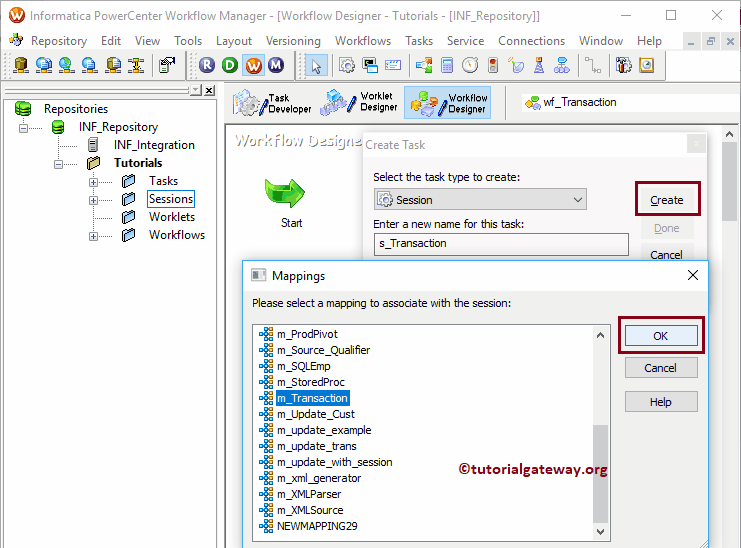
Task: Select the Link Tasks toolbar icon
Action: tap(593, 65)
